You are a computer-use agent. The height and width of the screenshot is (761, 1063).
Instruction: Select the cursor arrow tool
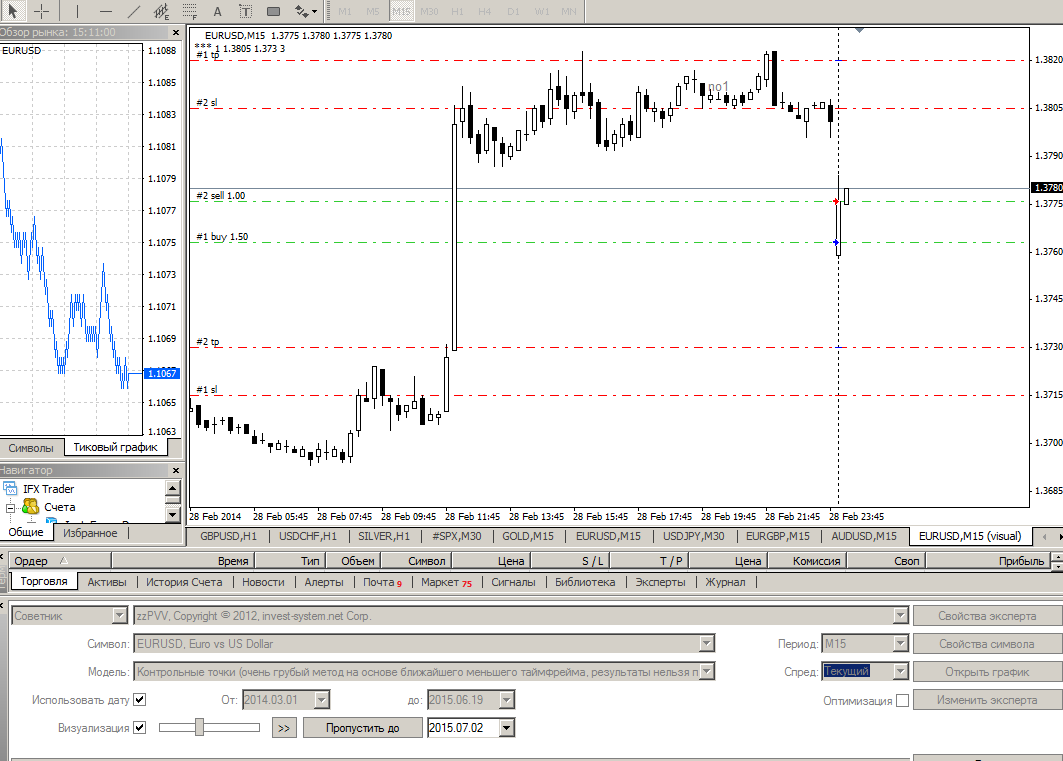pyautogui.click(x=12, y=11)
